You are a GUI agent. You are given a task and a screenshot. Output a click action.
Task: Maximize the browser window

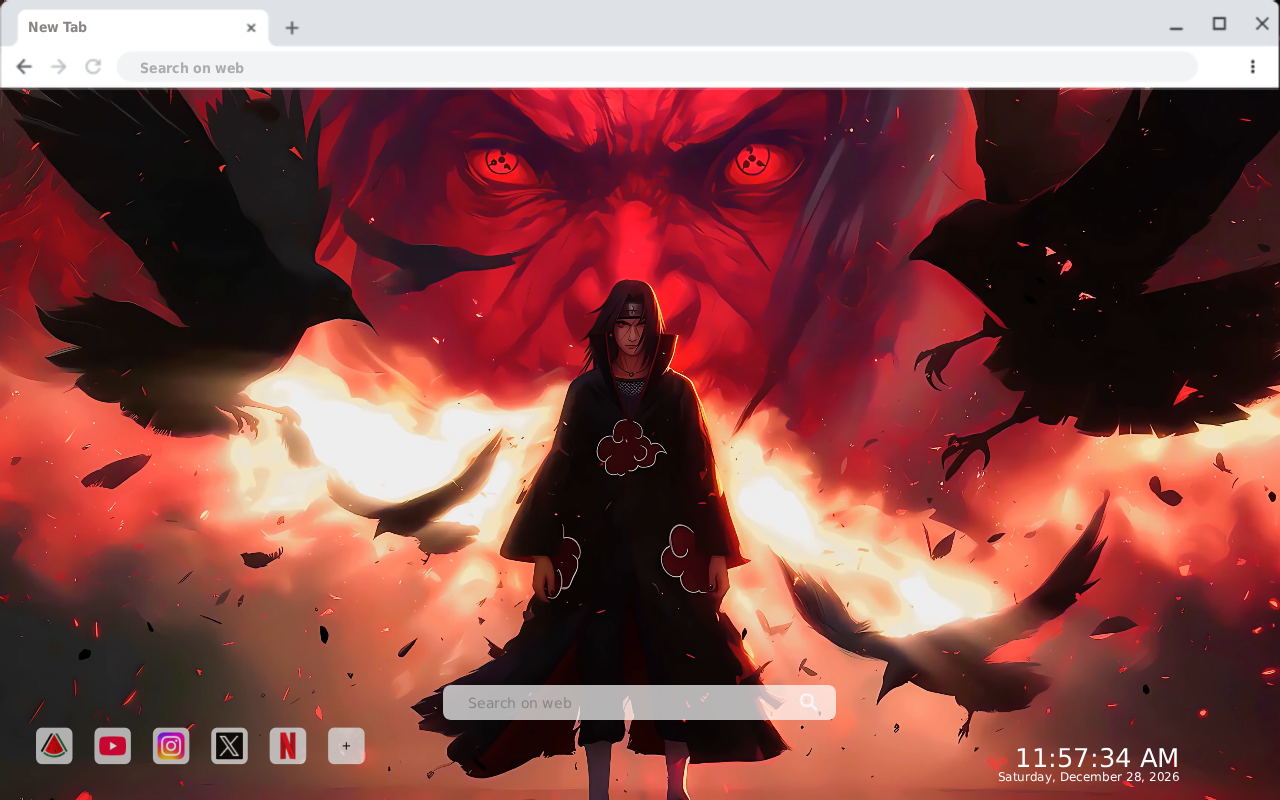click(1219, 24)
